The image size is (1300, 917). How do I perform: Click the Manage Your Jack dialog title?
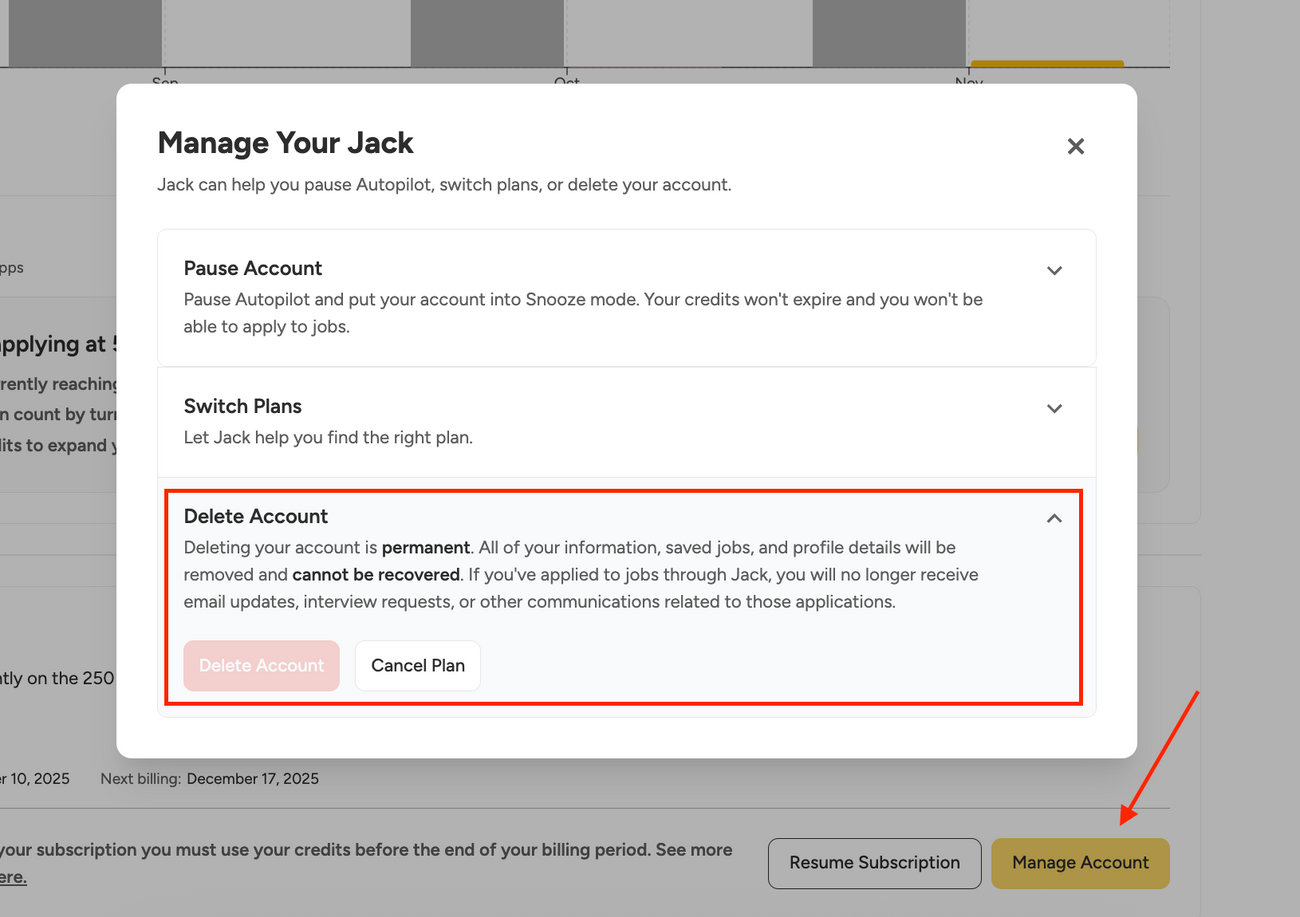pos(286,143)
